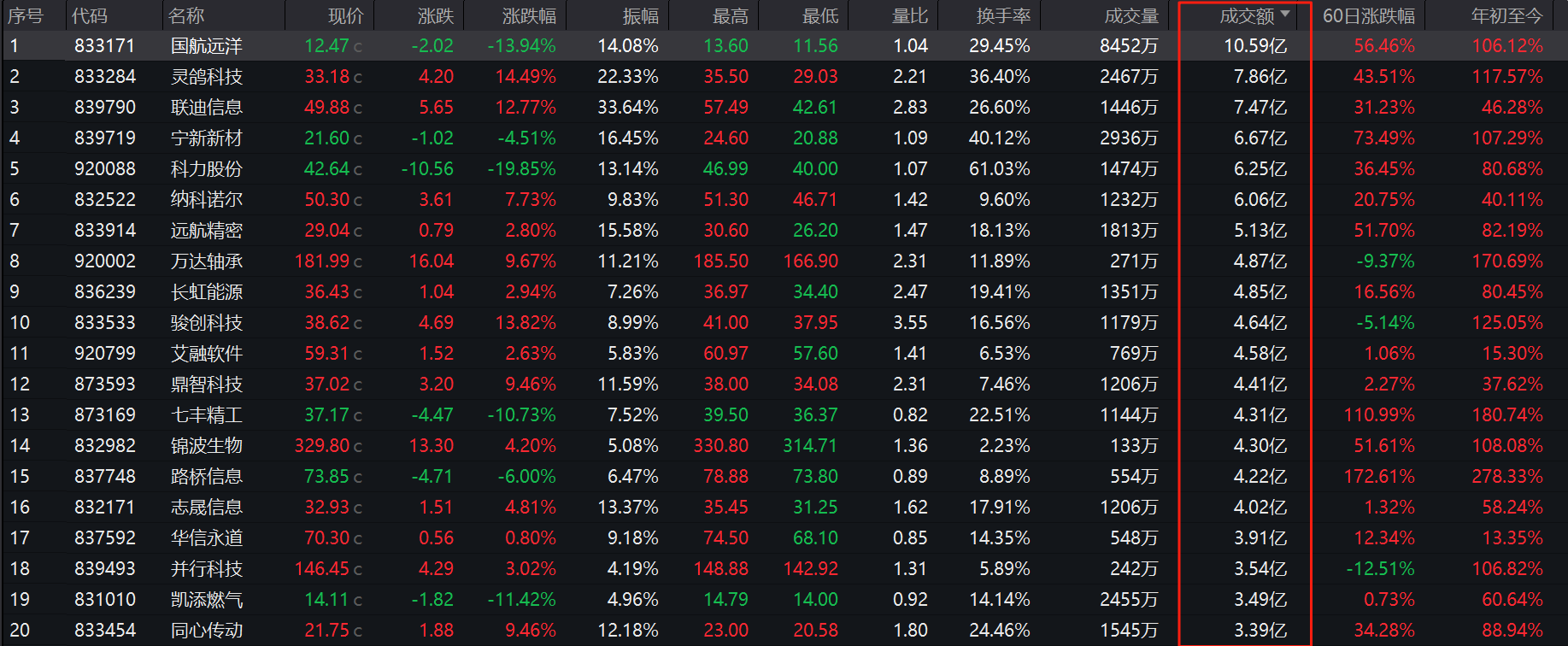1568x646 pixels.
Task: Select stock 国航远洋 row
Action: click(784, 46)
